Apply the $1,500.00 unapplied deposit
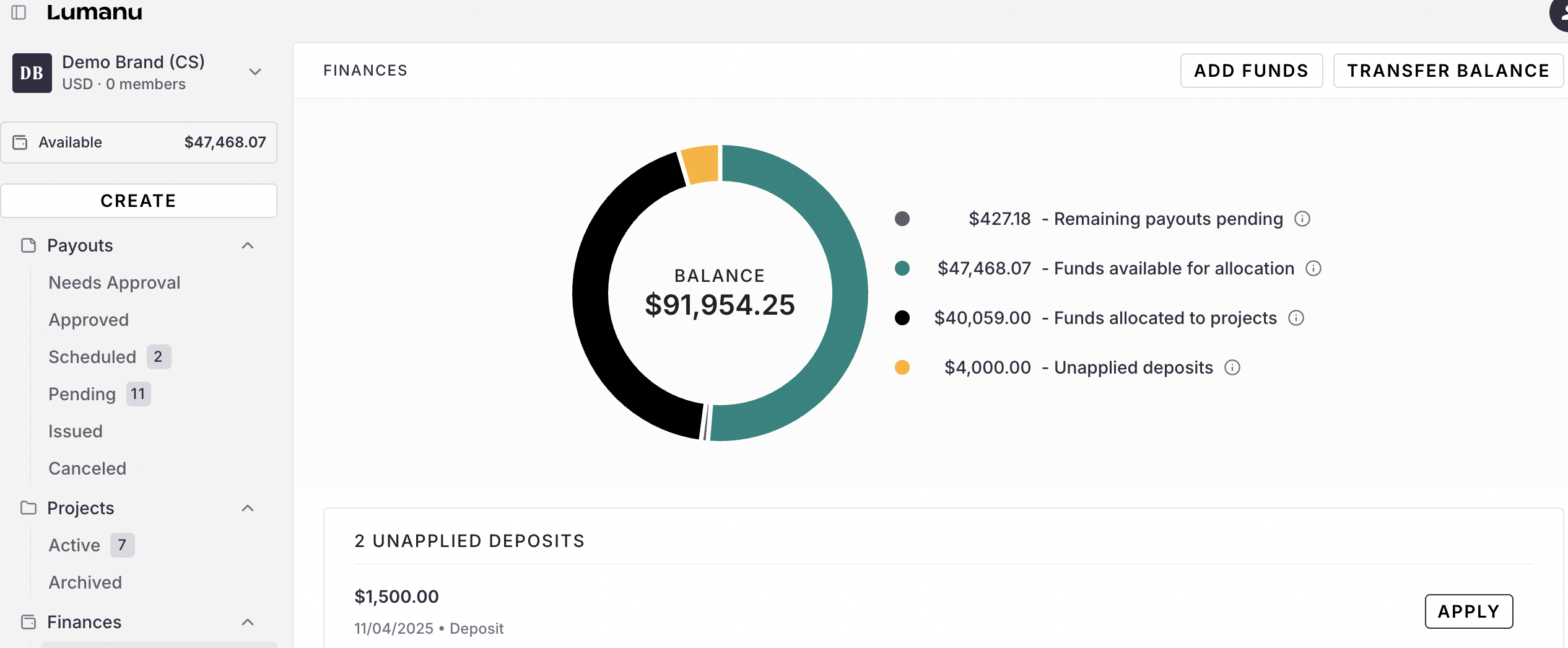 tap(1468, 611)
